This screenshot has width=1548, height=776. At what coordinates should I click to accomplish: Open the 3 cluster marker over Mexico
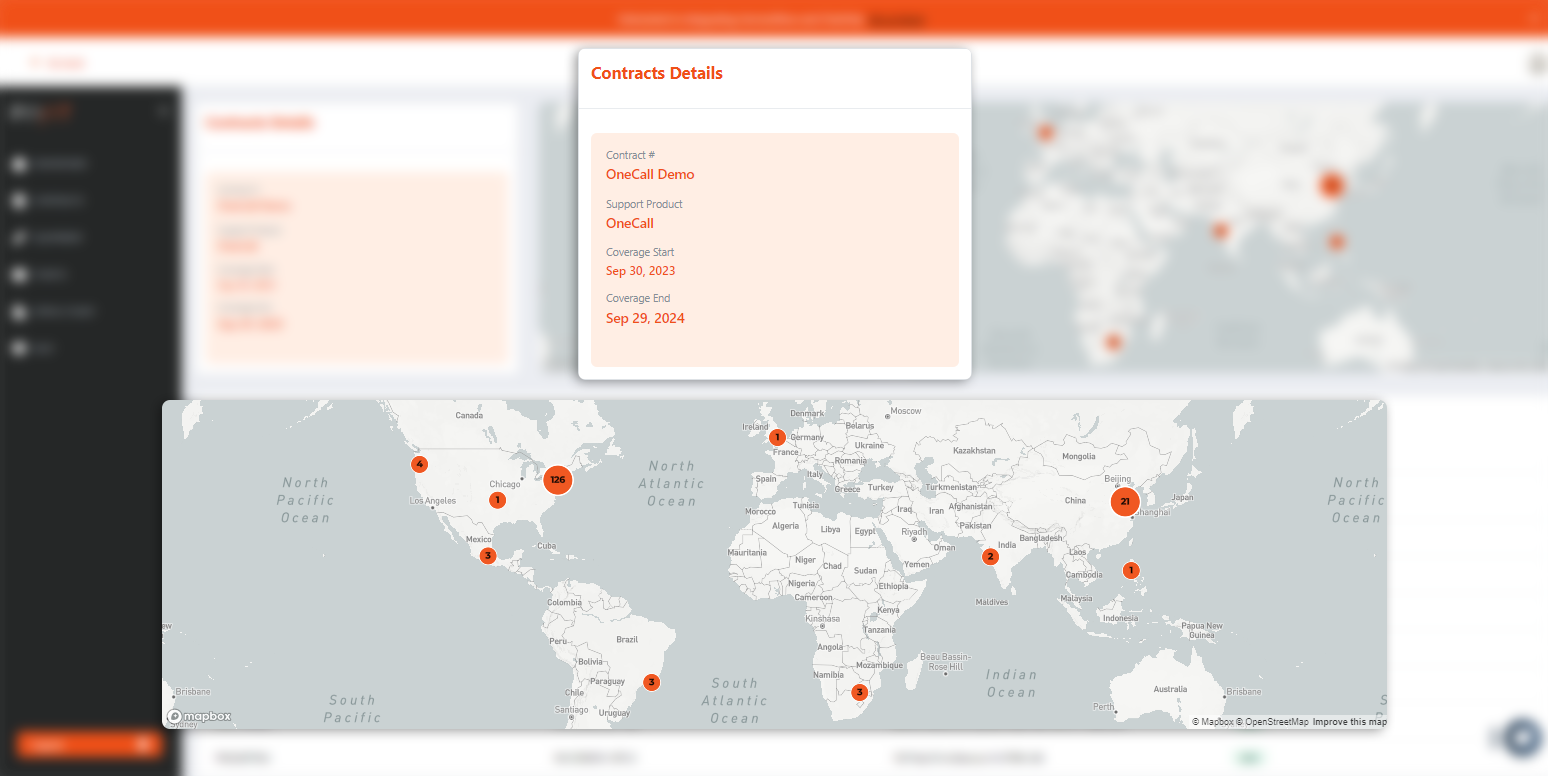pyautogui.click(x=487, y=555)
